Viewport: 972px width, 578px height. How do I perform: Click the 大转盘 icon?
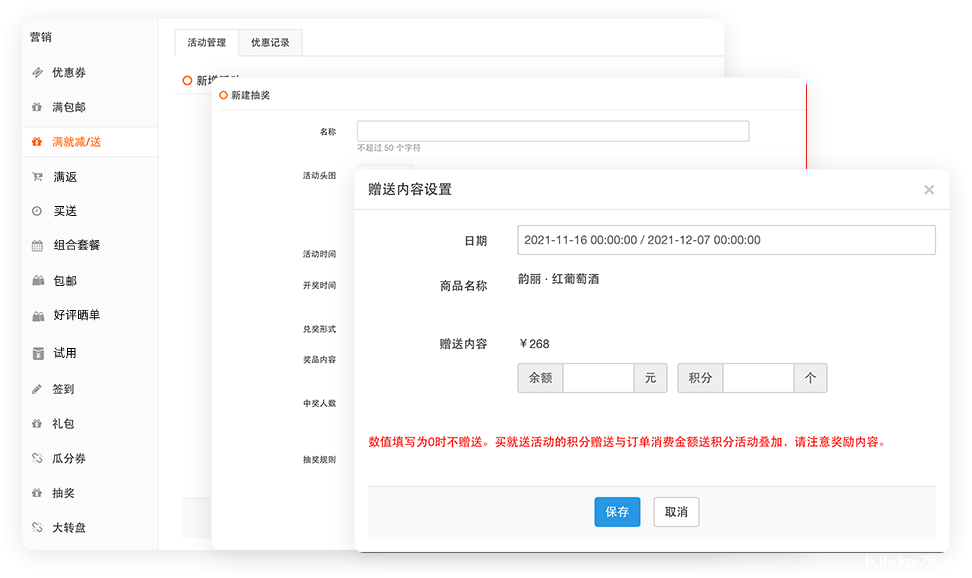37,528
